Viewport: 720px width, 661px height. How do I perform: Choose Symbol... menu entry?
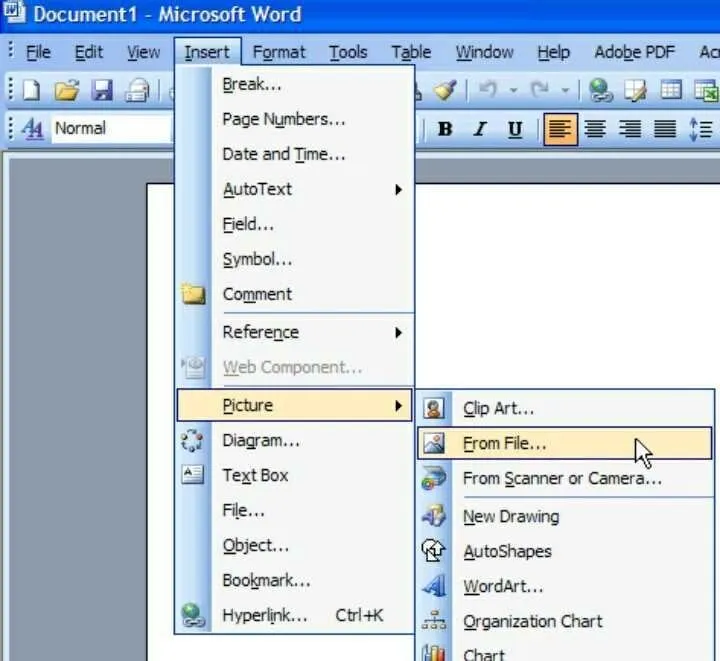coord(295,259)
